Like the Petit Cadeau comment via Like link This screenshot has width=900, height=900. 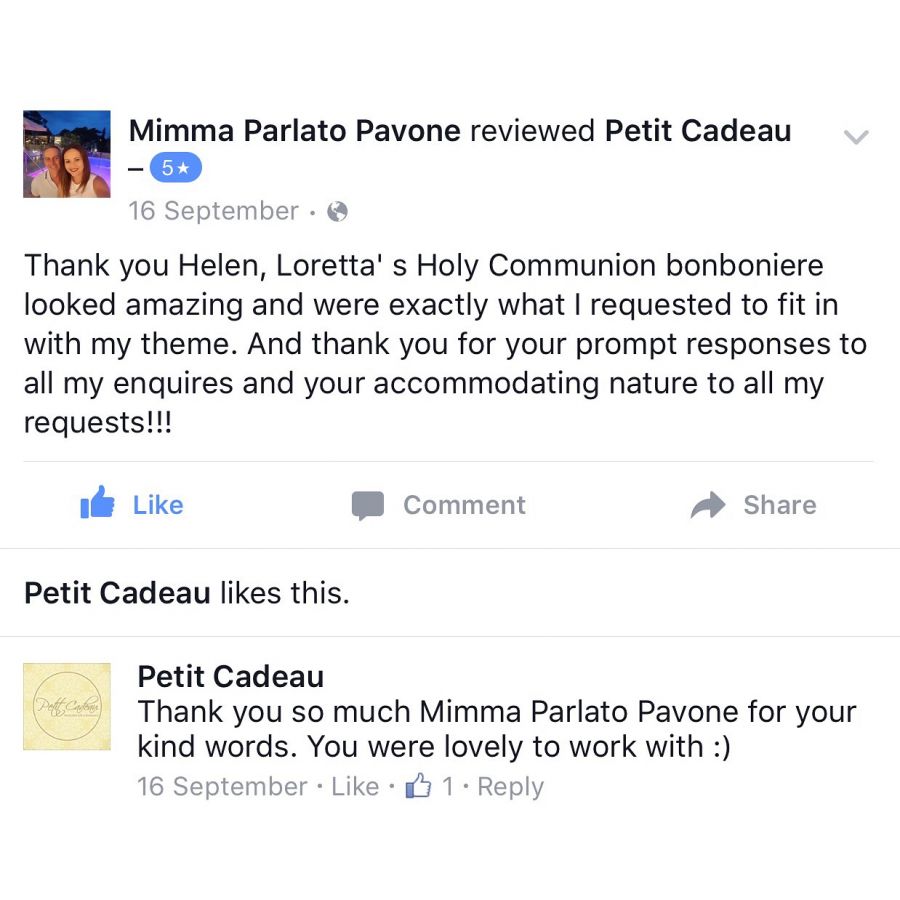coord(355,787)
